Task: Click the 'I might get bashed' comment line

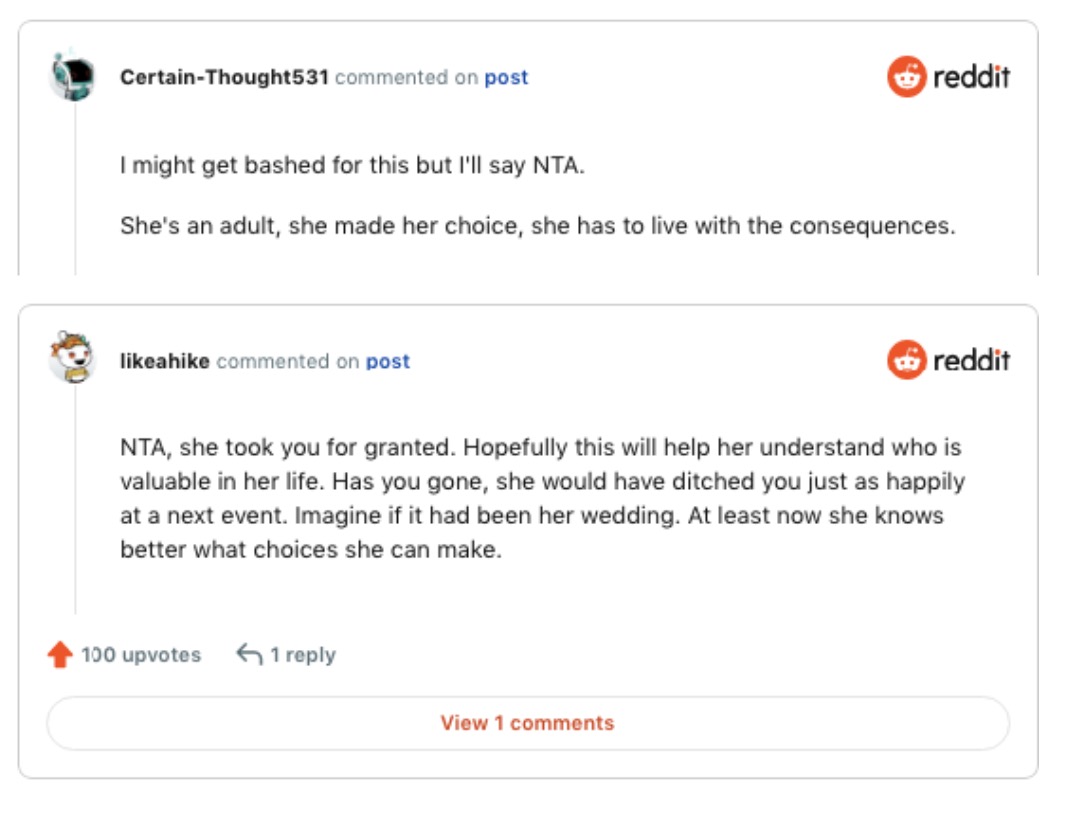Action: [x=352, y=166]
